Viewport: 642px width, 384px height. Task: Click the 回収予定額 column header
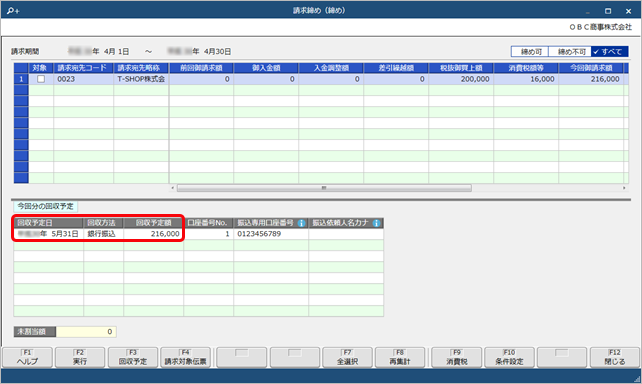[x=154, y=223]
